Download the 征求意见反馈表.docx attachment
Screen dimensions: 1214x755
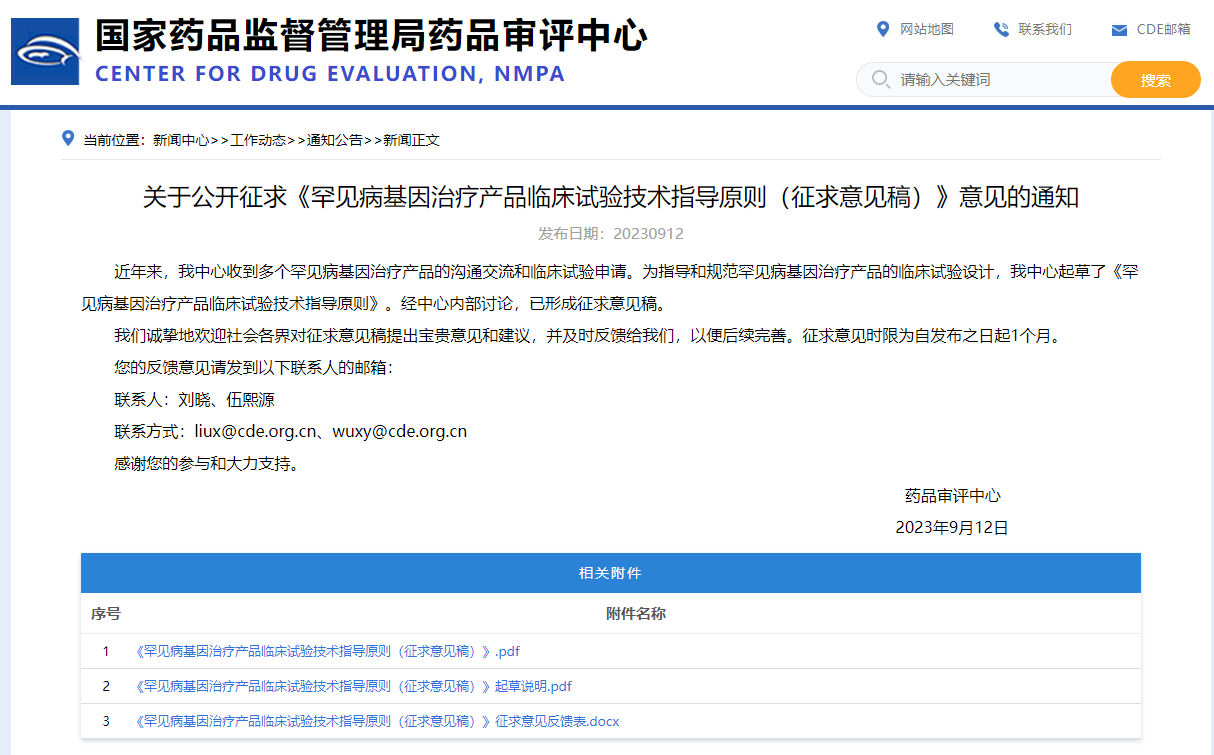377,721
